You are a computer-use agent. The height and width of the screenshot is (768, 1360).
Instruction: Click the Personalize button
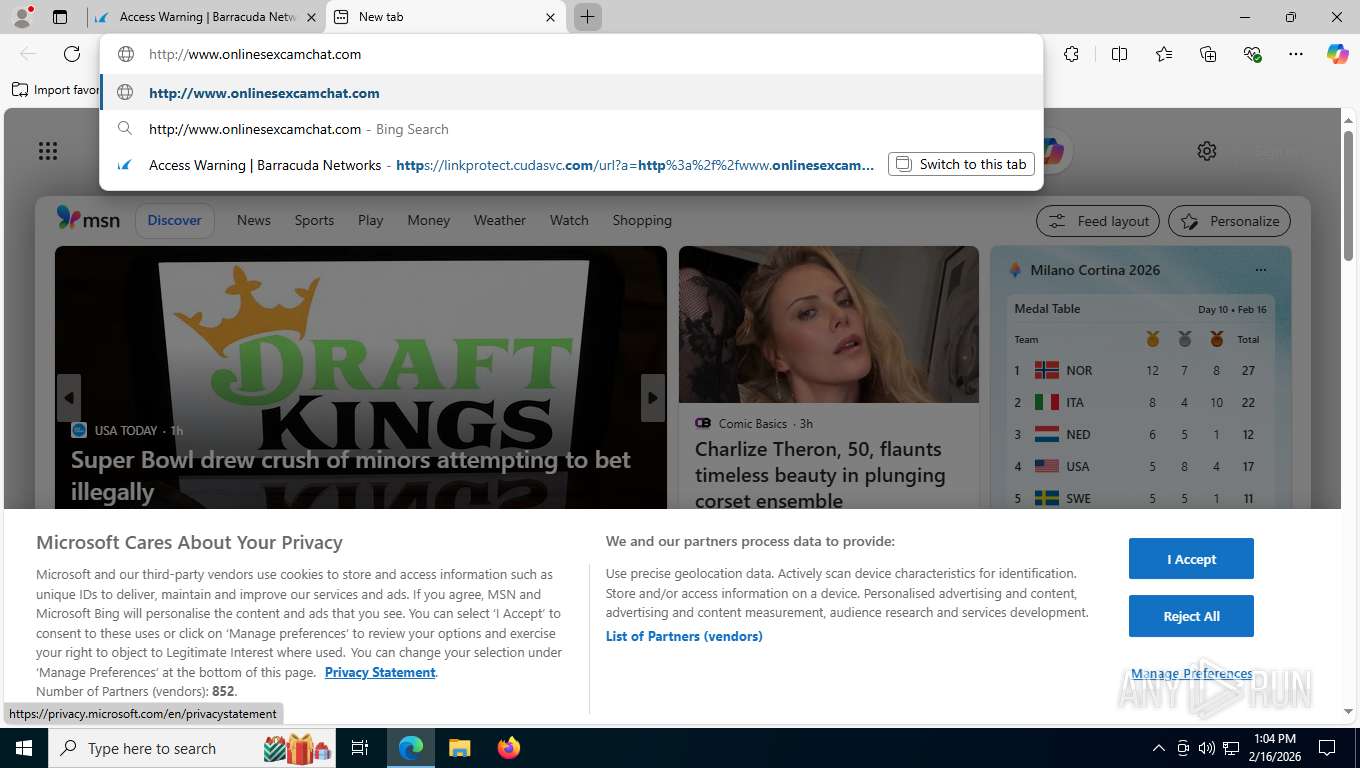coord(1230,221)
